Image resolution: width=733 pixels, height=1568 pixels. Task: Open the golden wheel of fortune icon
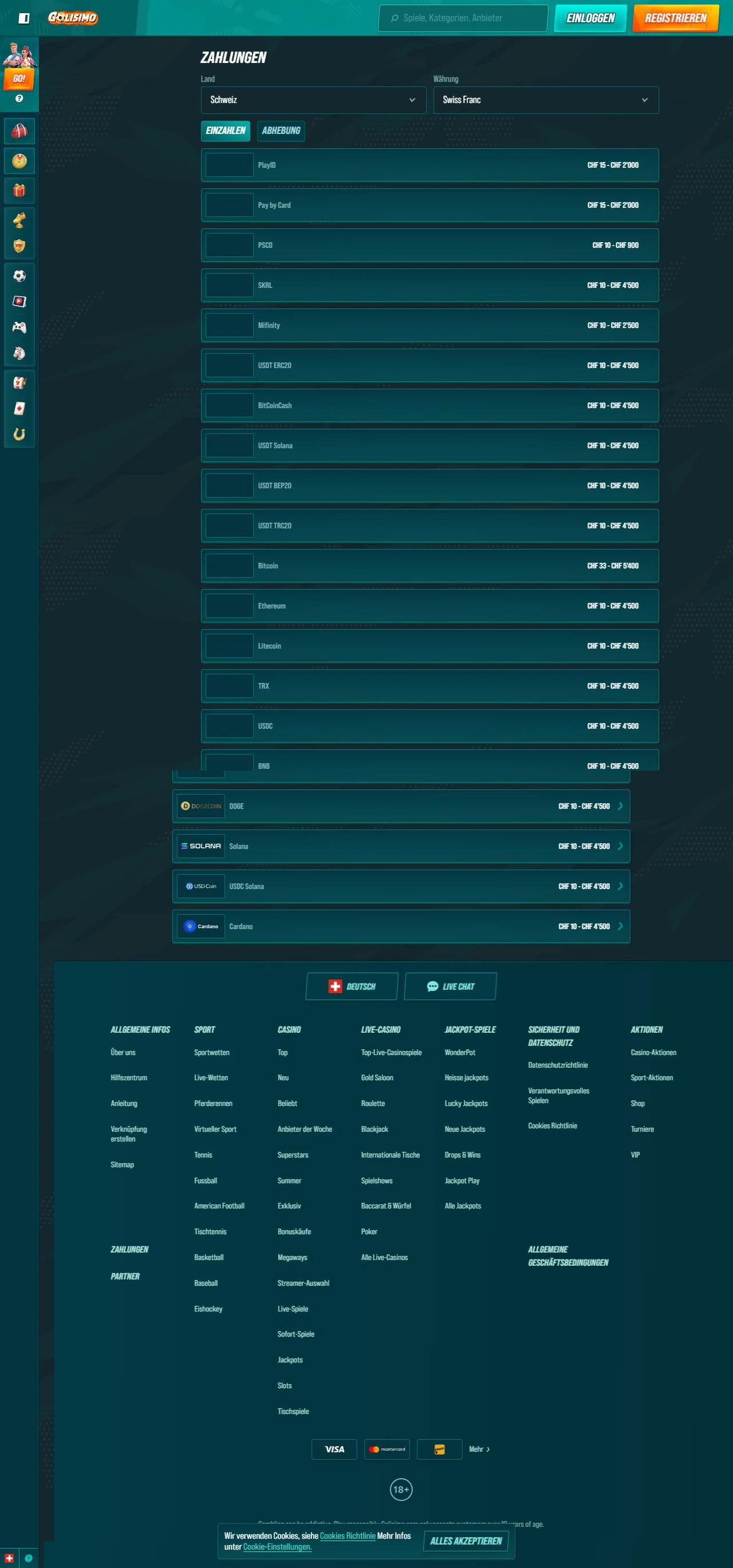(x=19, y=161)
